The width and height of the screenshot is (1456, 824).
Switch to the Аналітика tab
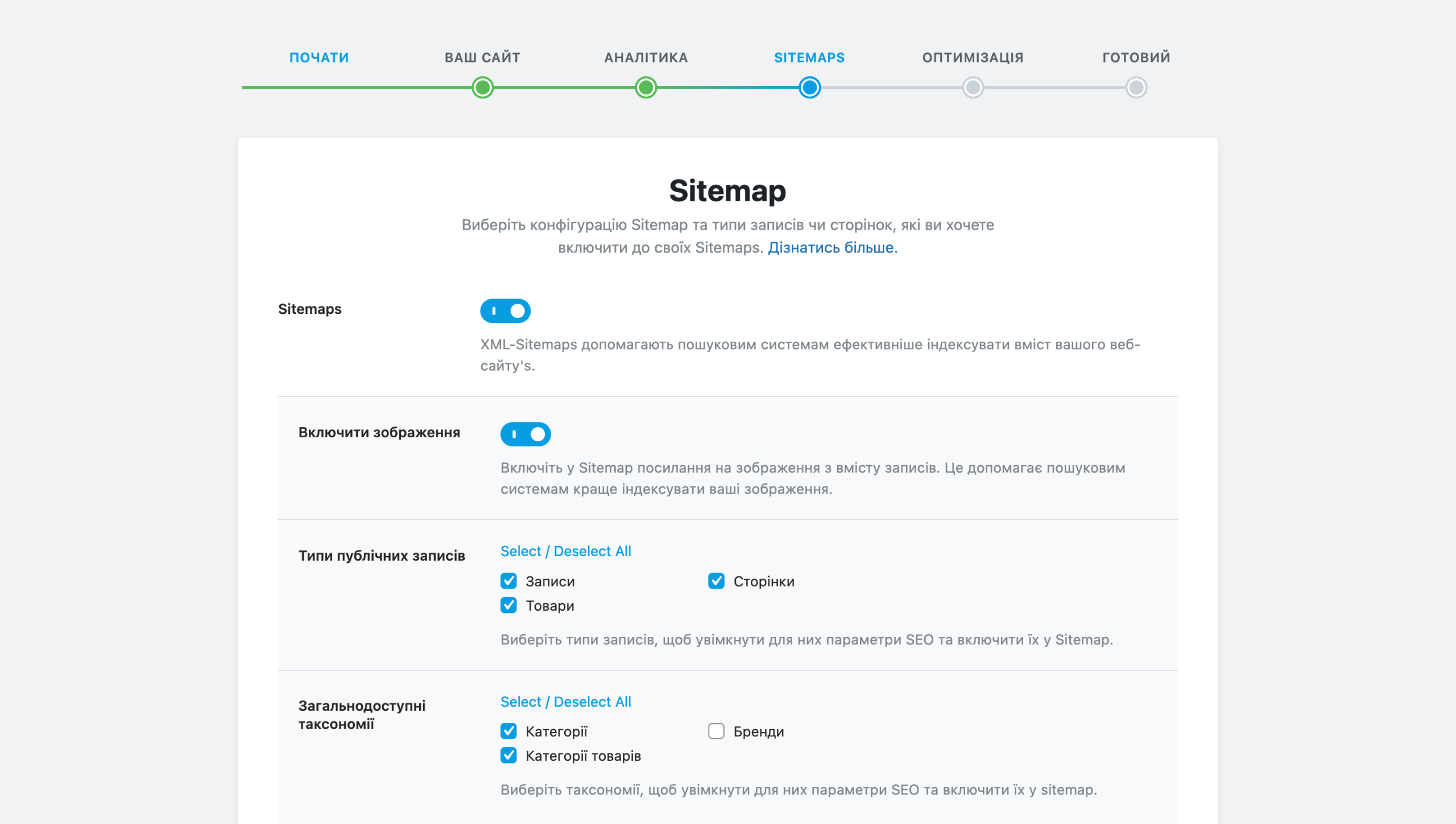click(x=646, y=57)
